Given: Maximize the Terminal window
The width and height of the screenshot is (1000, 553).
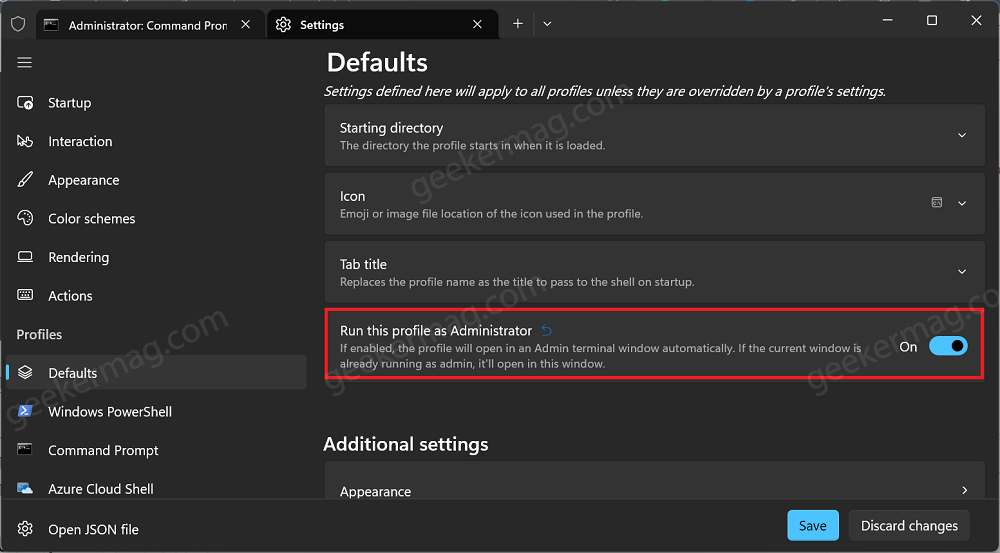Looking at the screenshot, I should coord(932,20).
